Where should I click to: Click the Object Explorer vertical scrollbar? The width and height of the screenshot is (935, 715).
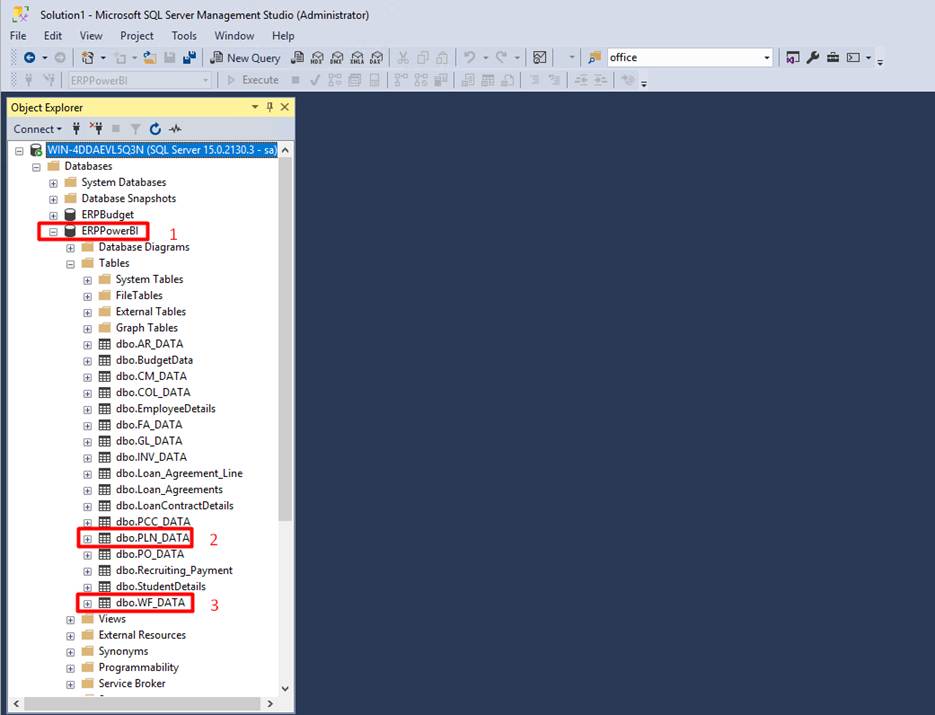coord(285,340)
